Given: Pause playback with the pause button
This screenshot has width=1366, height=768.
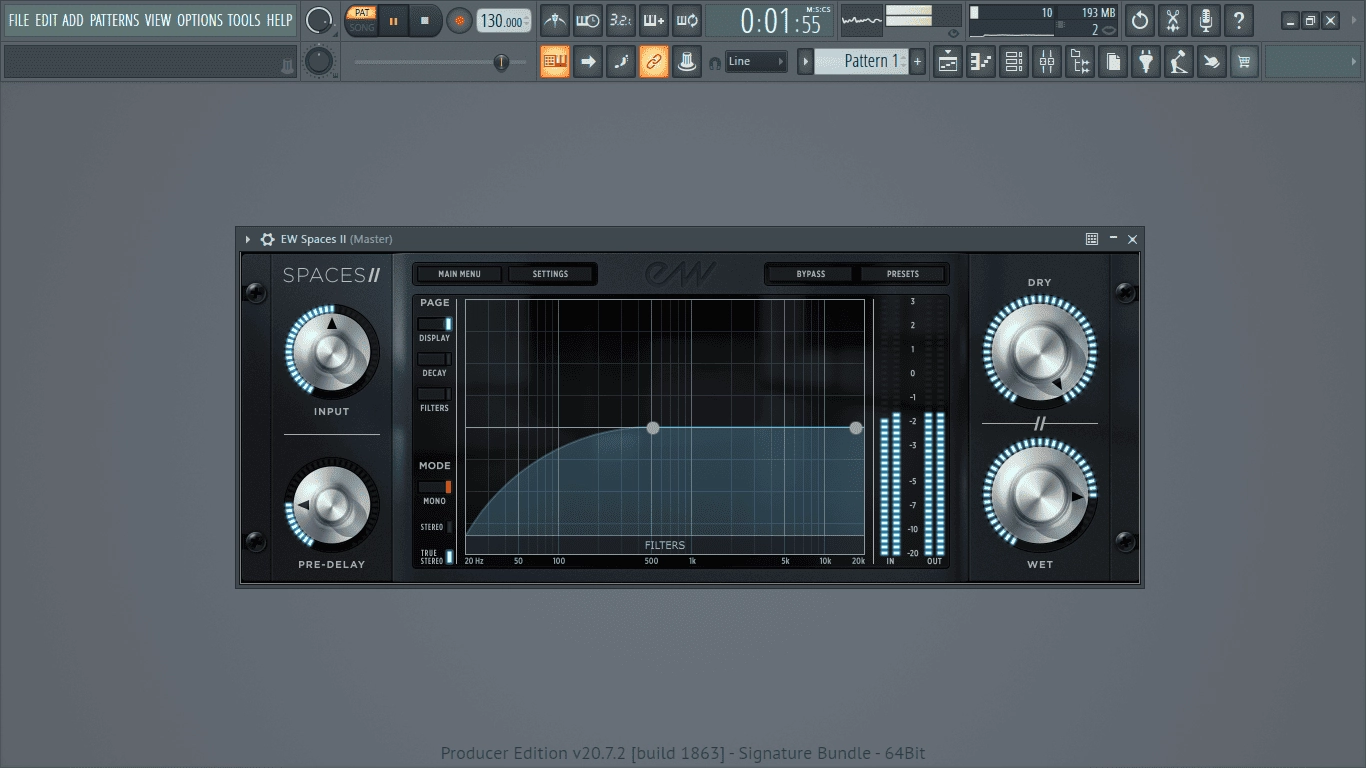Looking at the screenshot, I should coord(393,20).
